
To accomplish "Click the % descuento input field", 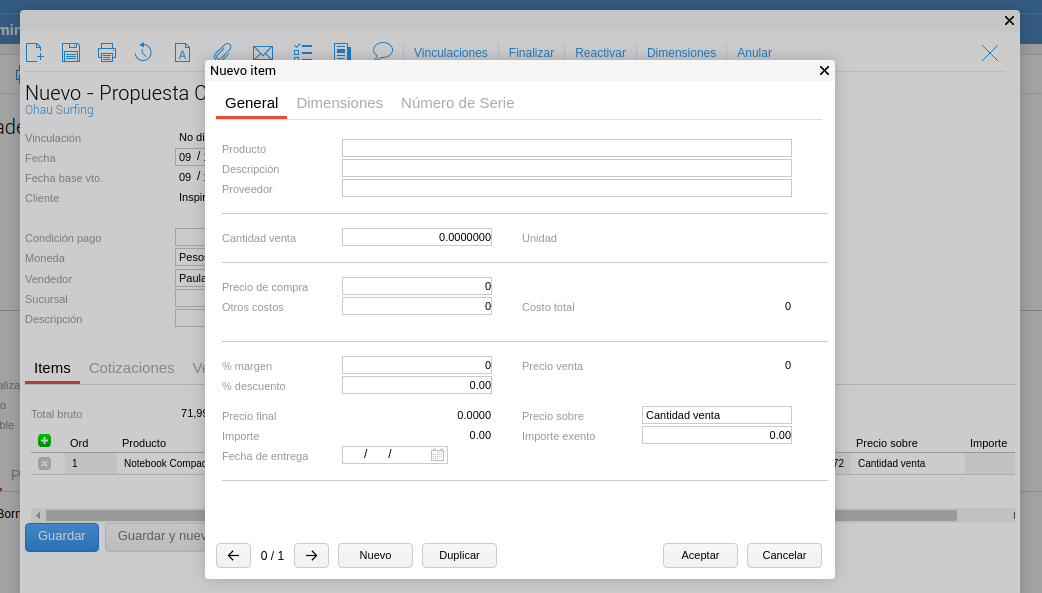I will (x=416, y=385).
